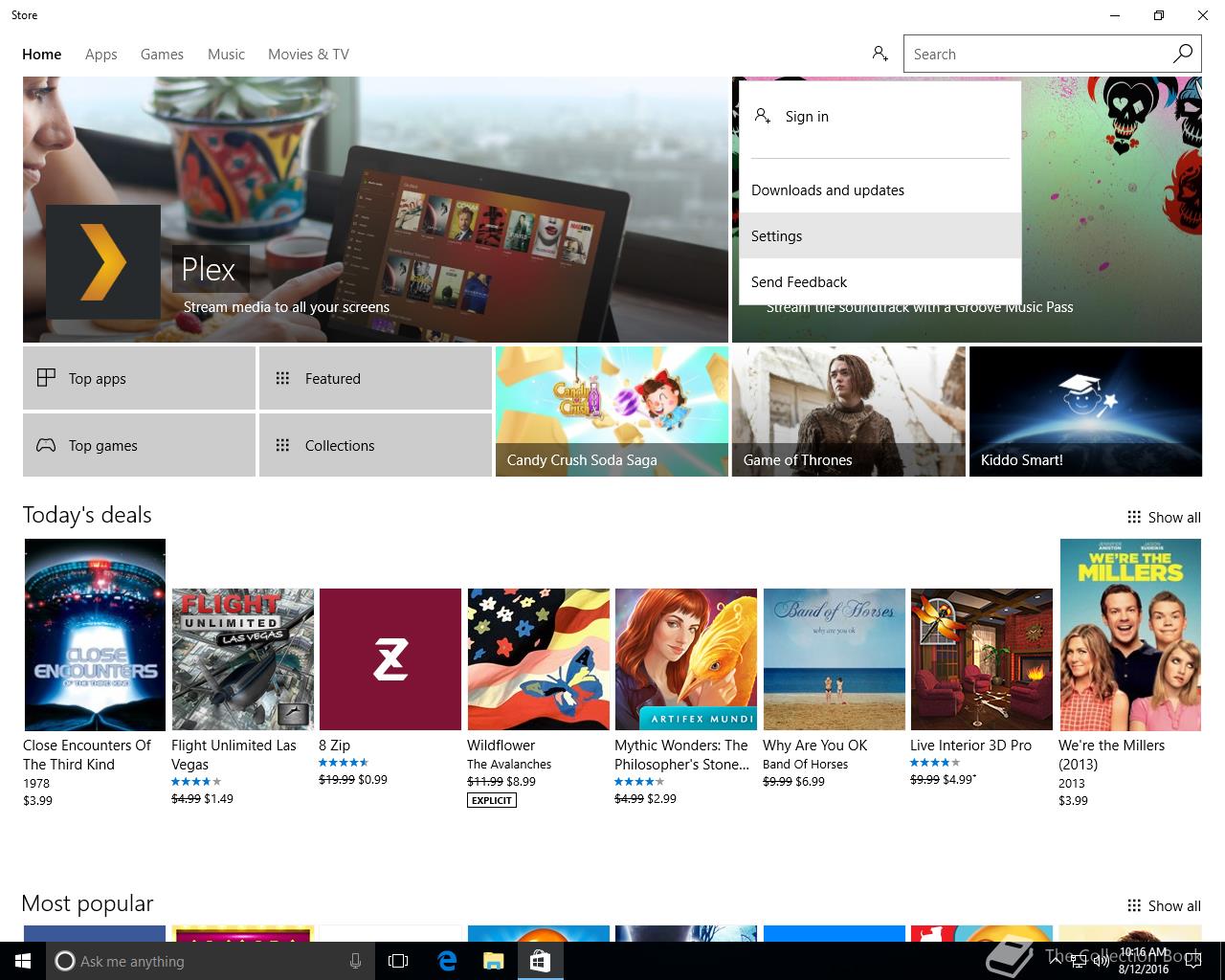Open Wildflower album cover
The image size is (1225, 980).
[x=539, y=659]
